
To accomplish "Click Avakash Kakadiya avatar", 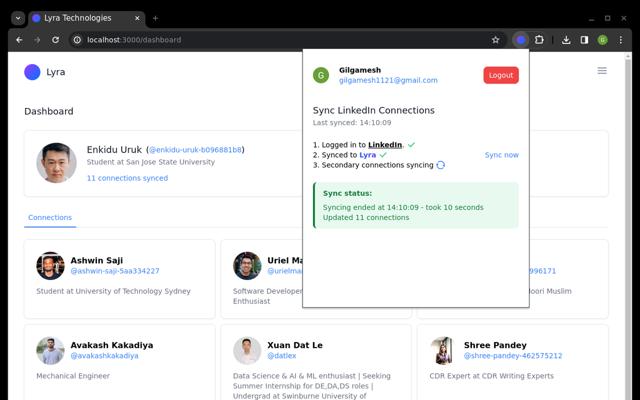I will point(50,351).
